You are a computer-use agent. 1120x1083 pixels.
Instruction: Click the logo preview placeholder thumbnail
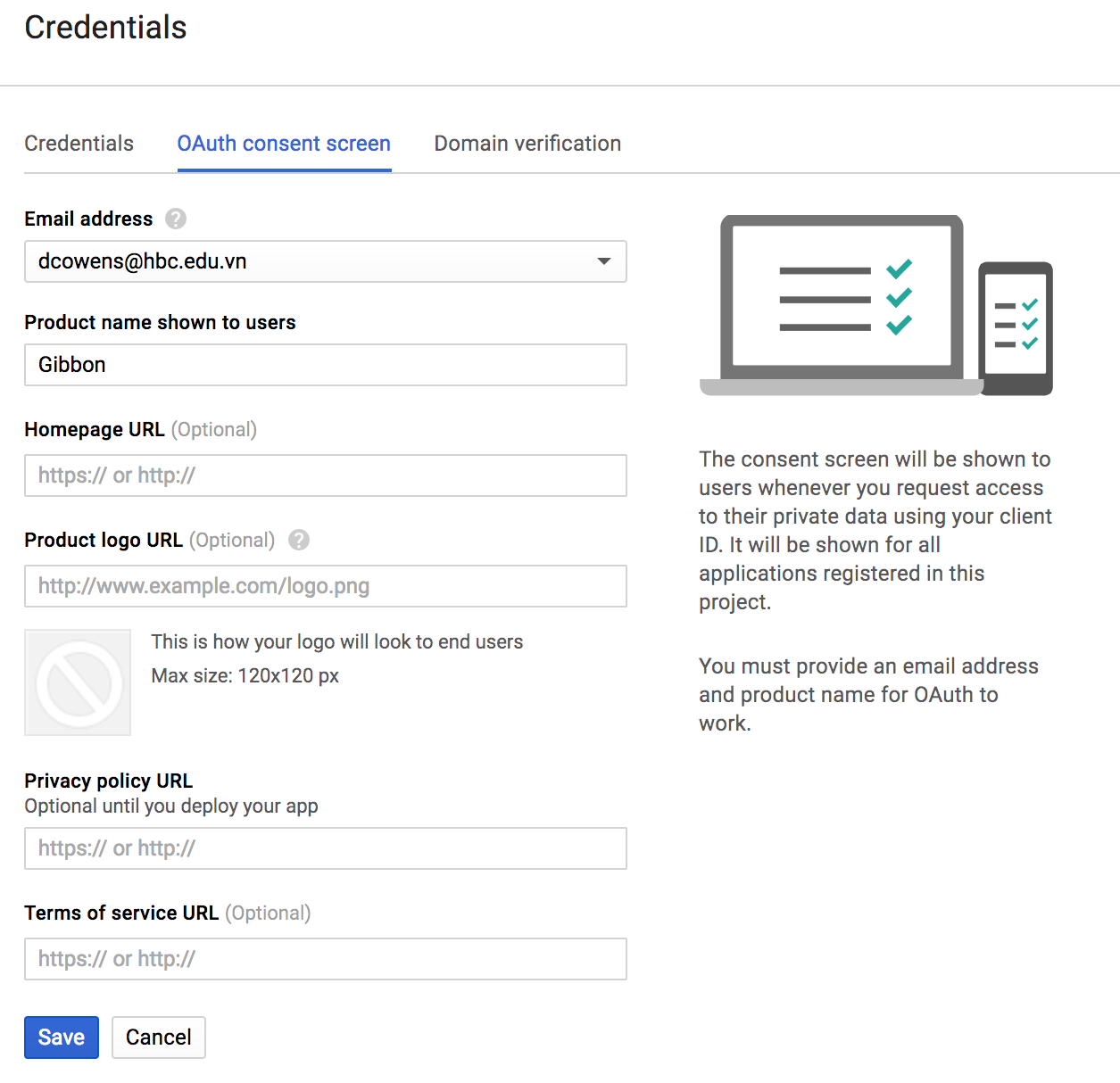pos(78,682)
